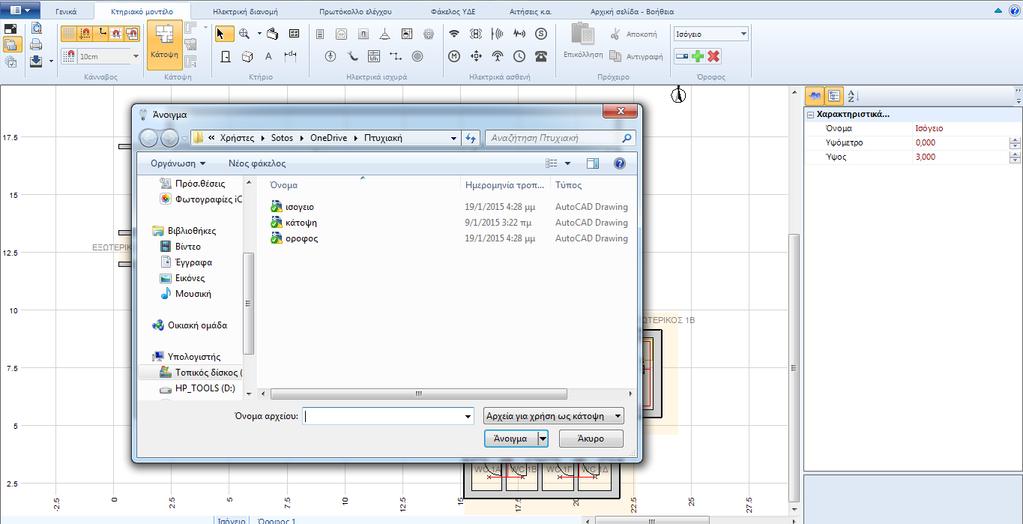Toggle the orthogonal mode button
This screenshot has width=1023, height=524.
[x=101, y=34]
